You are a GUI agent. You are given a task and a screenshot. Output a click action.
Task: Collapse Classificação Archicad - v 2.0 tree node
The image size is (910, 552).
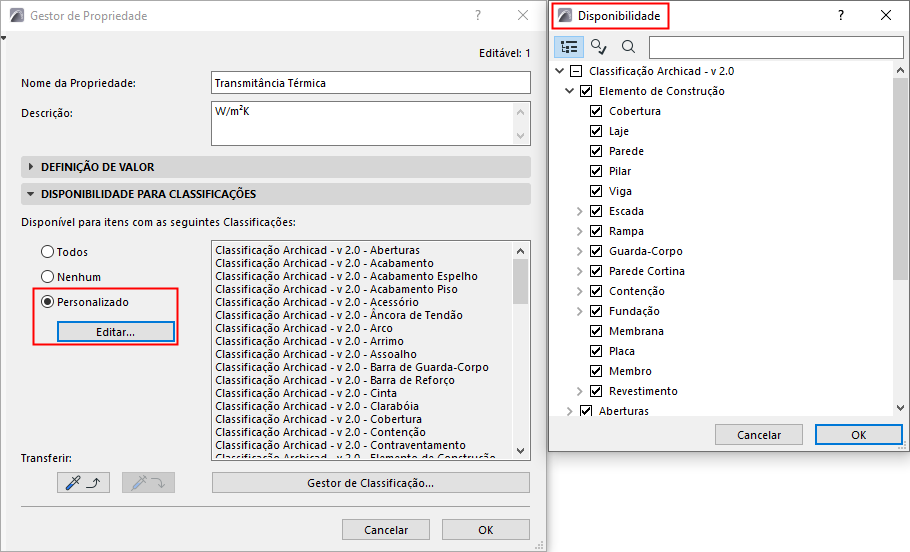[559, 71]
